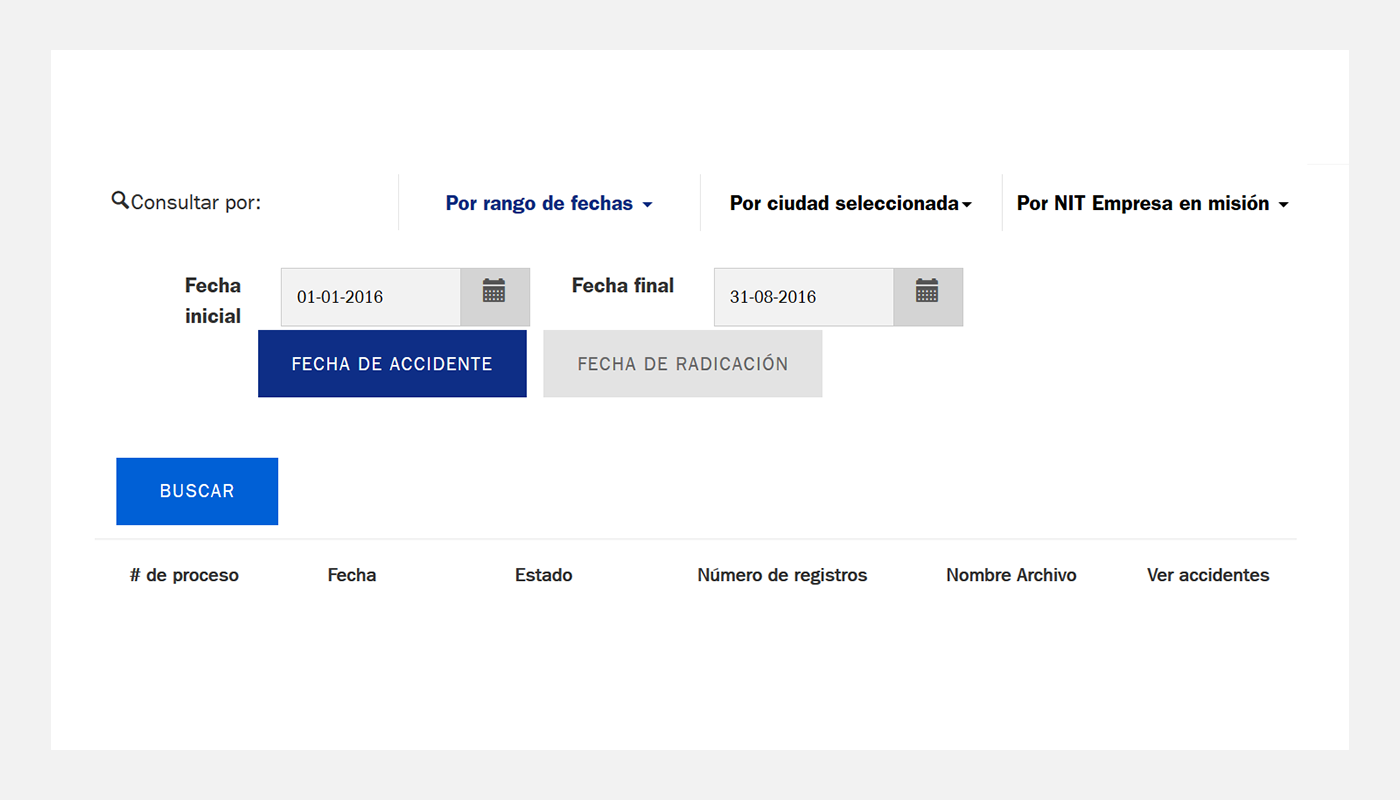
Task: Click the Fecha final label
Action: click(x=623, y=286)
